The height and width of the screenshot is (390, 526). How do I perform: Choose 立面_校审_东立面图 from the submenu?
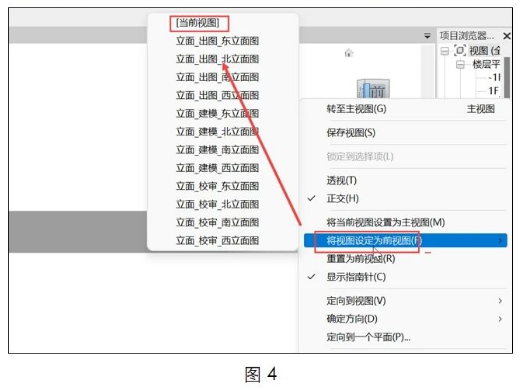217,186
